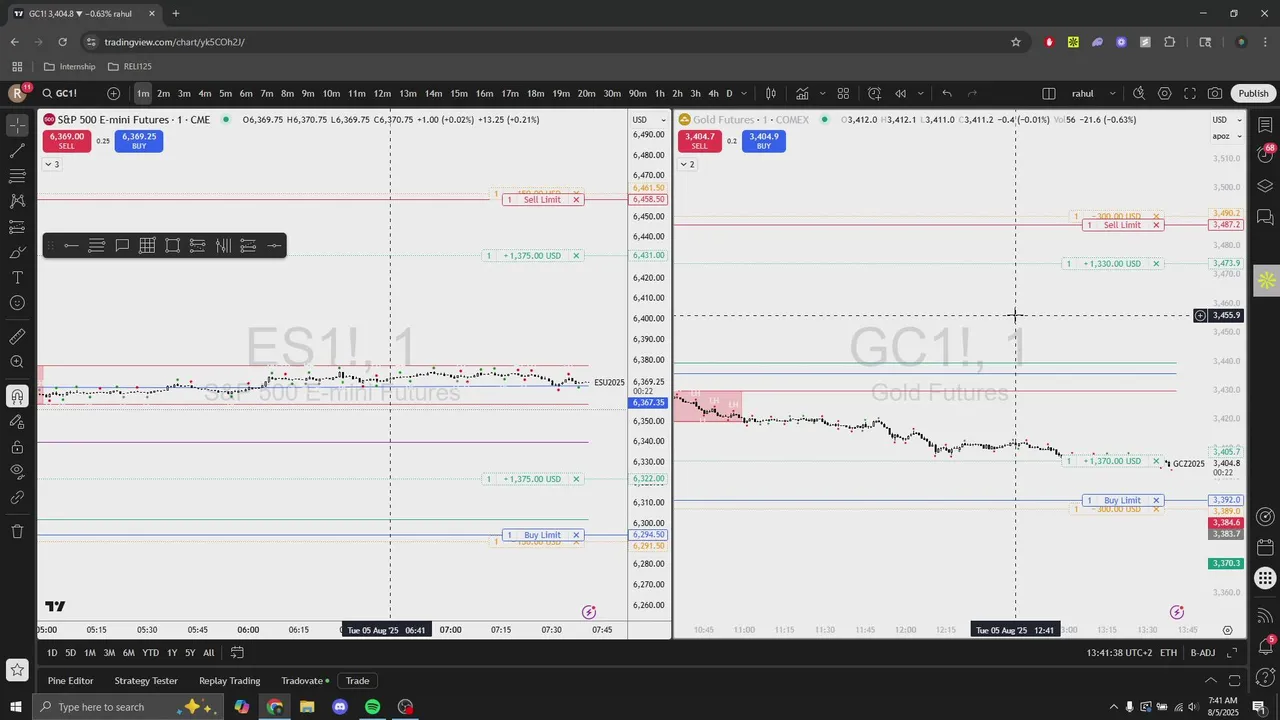1280x720 pixels.
Task: Select the 1h timeframe
Action: pos(659,93)
